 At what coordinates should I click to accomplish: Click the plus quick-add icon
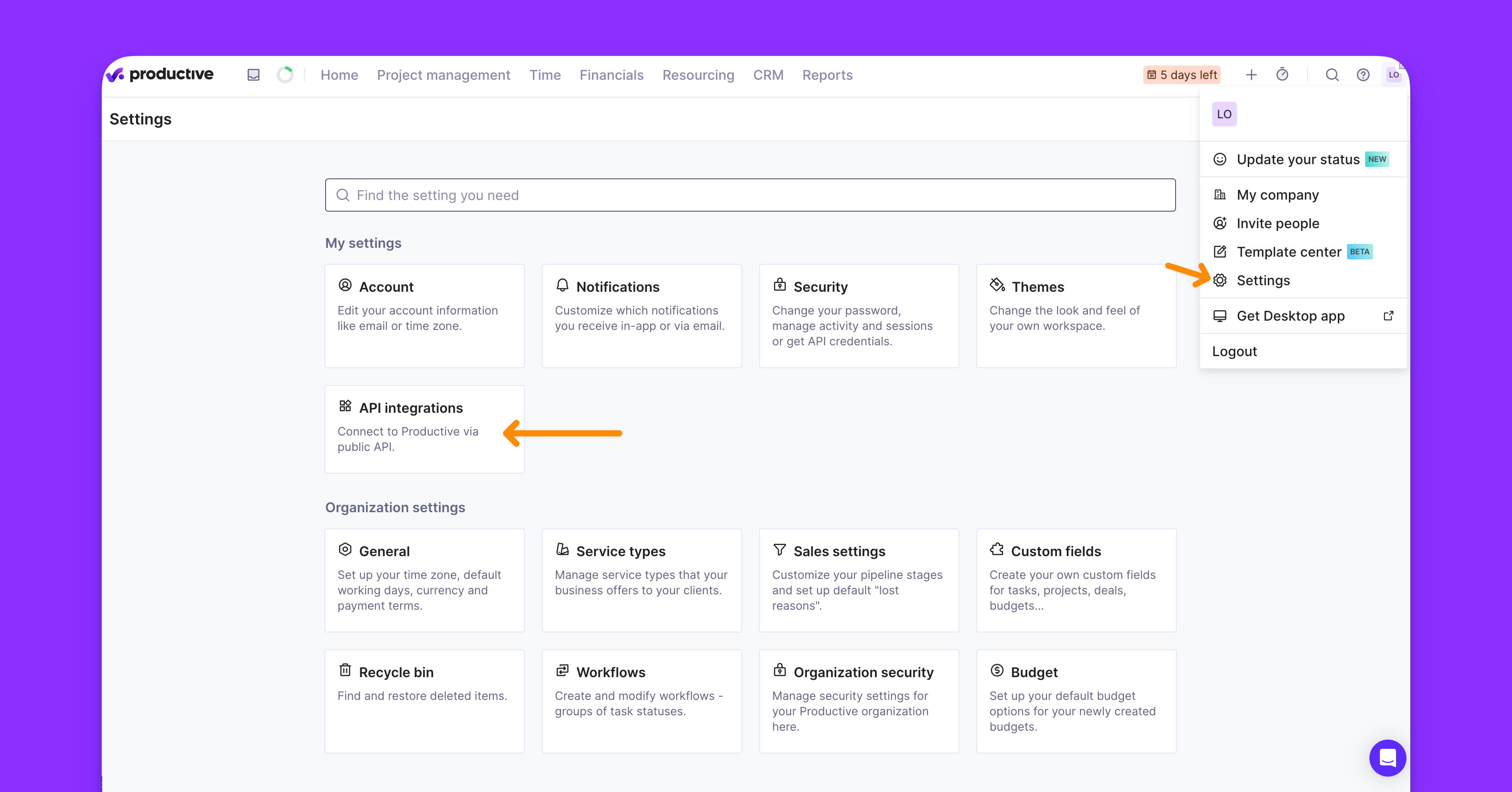tap(1251, 75)
